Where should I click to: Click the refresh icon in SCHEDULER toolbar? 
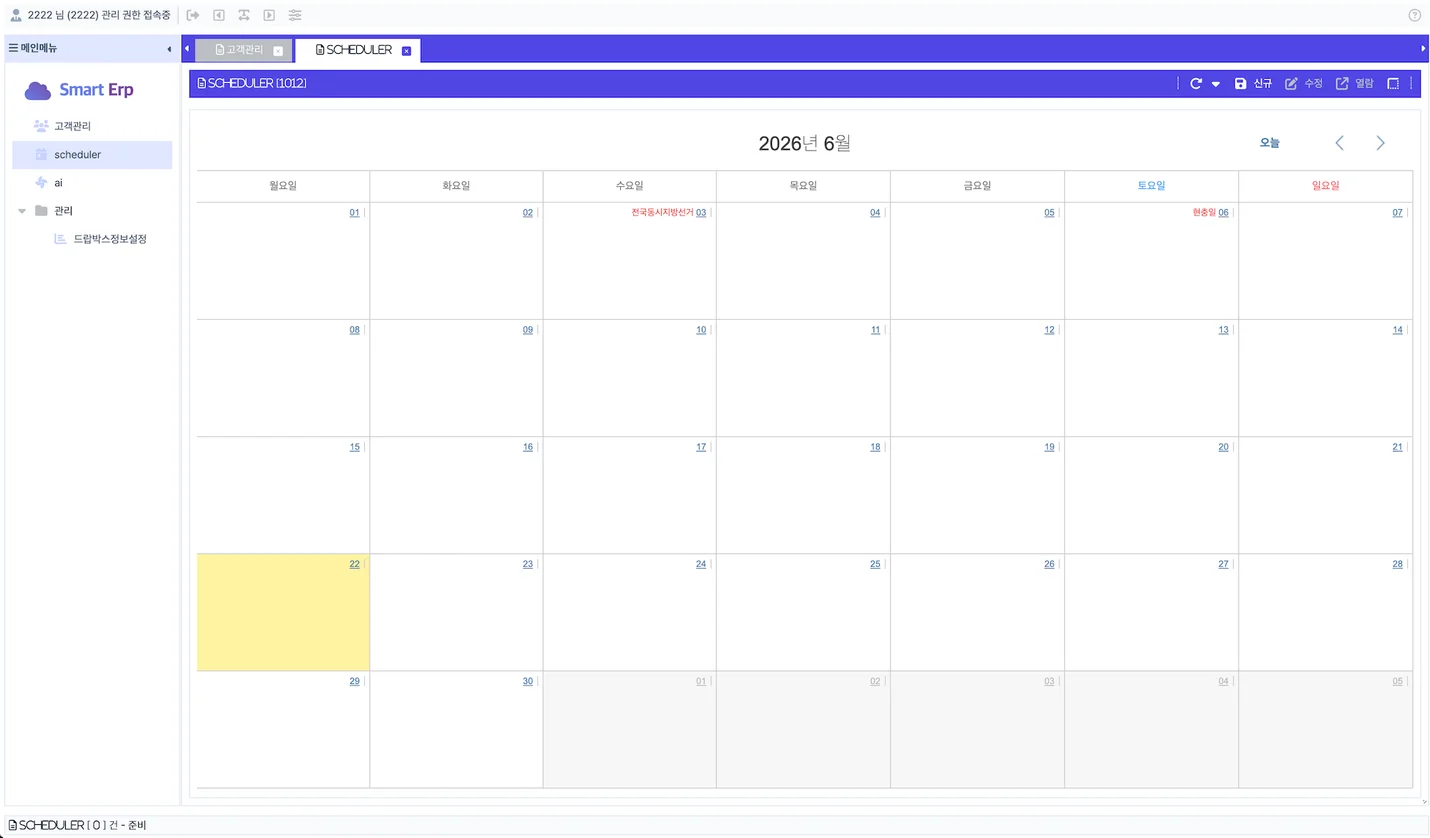click(1196, 84)
